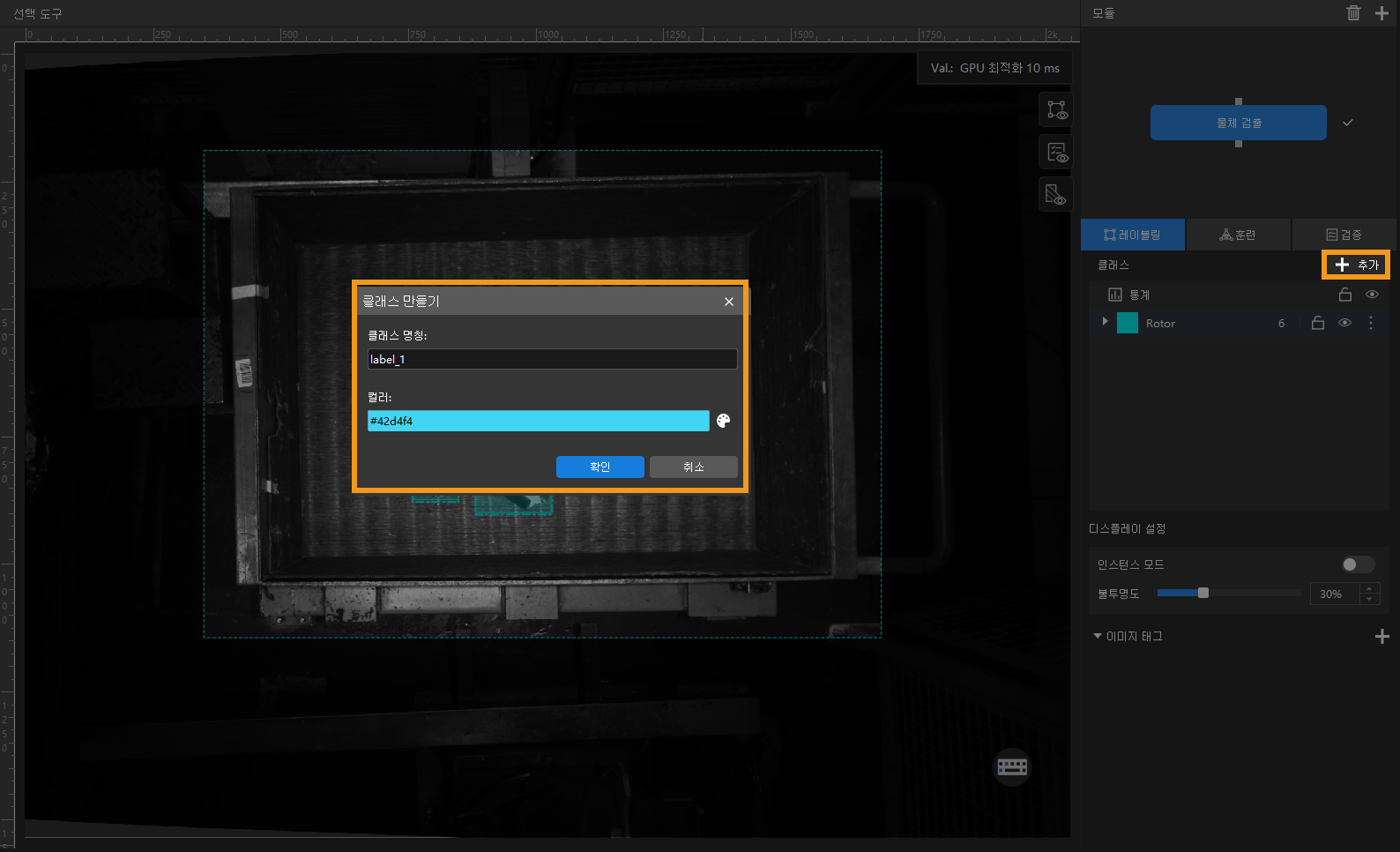Switch to the 훈련 tab
Screen dimensions: 1400x852
[x=1238, y=235]
